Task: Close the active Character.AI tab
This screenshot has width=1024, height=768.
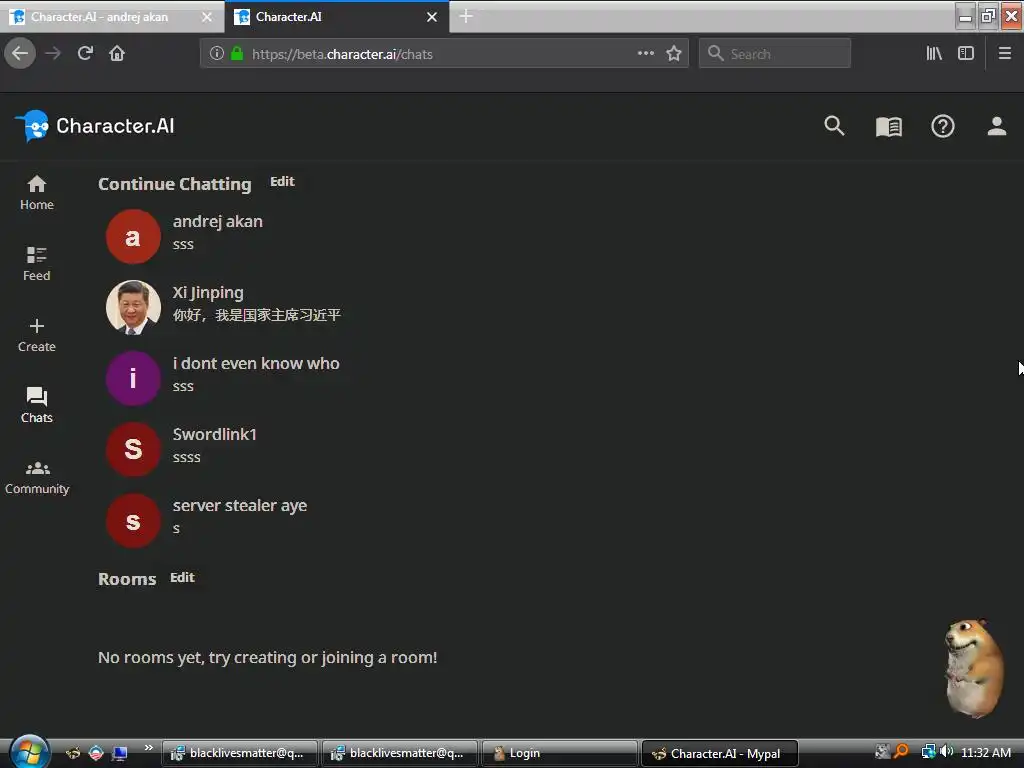Action: point(432,17)
